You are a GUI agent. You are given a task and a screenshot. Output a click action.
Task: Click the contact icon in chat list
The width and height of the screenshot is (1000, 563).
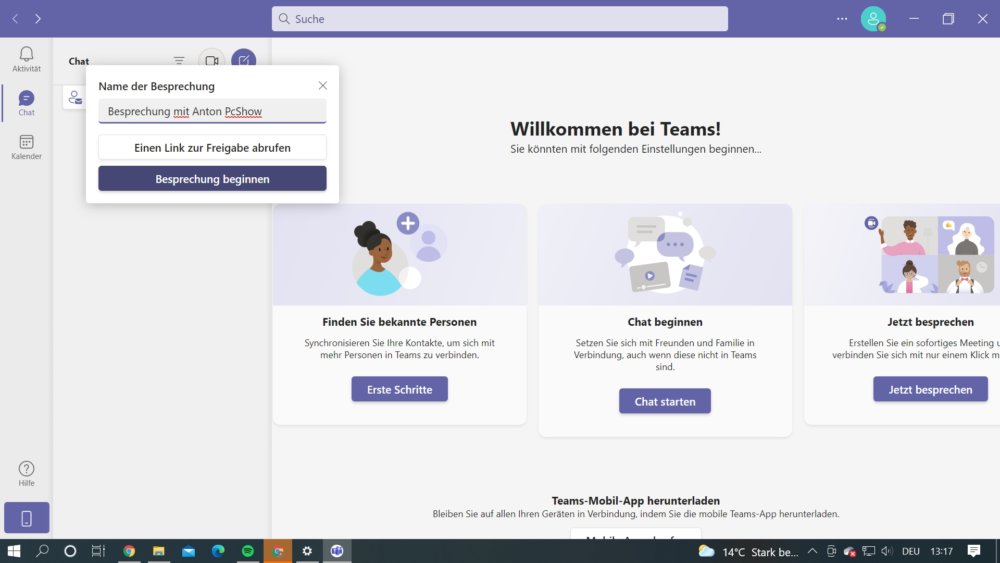click(75, 98)
